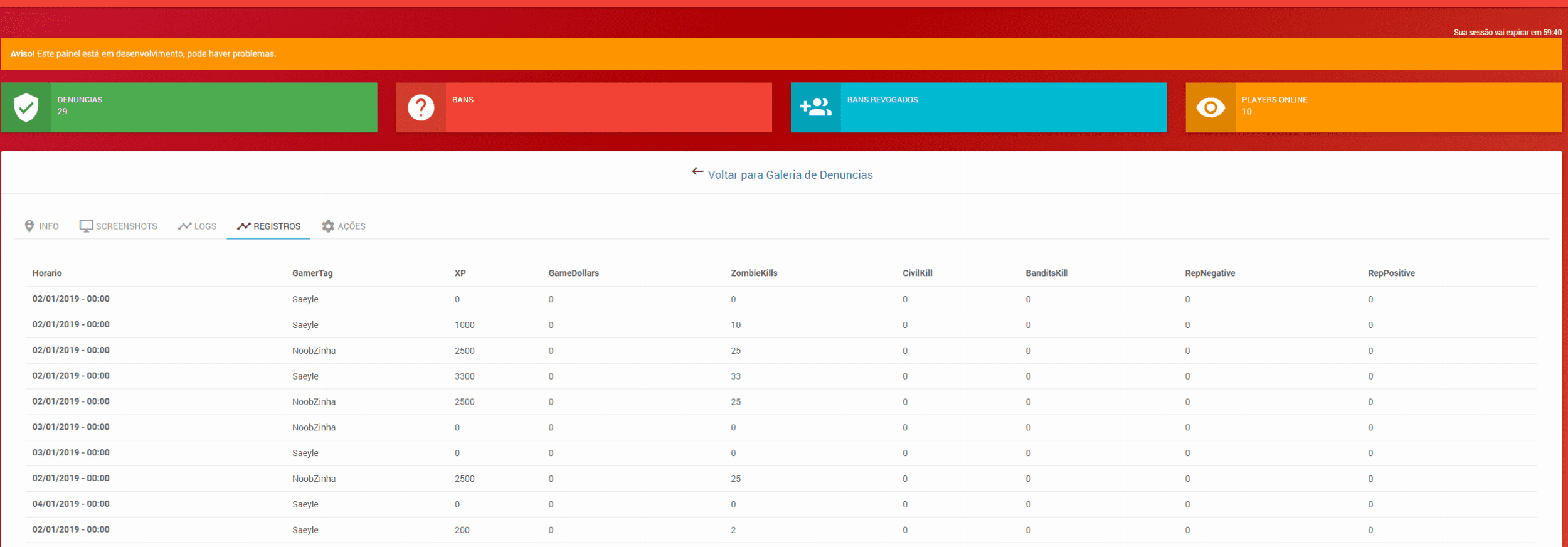1568x547 pixels.
Task: Click the BanditsKill column header
Action: tap(1047, 273)
